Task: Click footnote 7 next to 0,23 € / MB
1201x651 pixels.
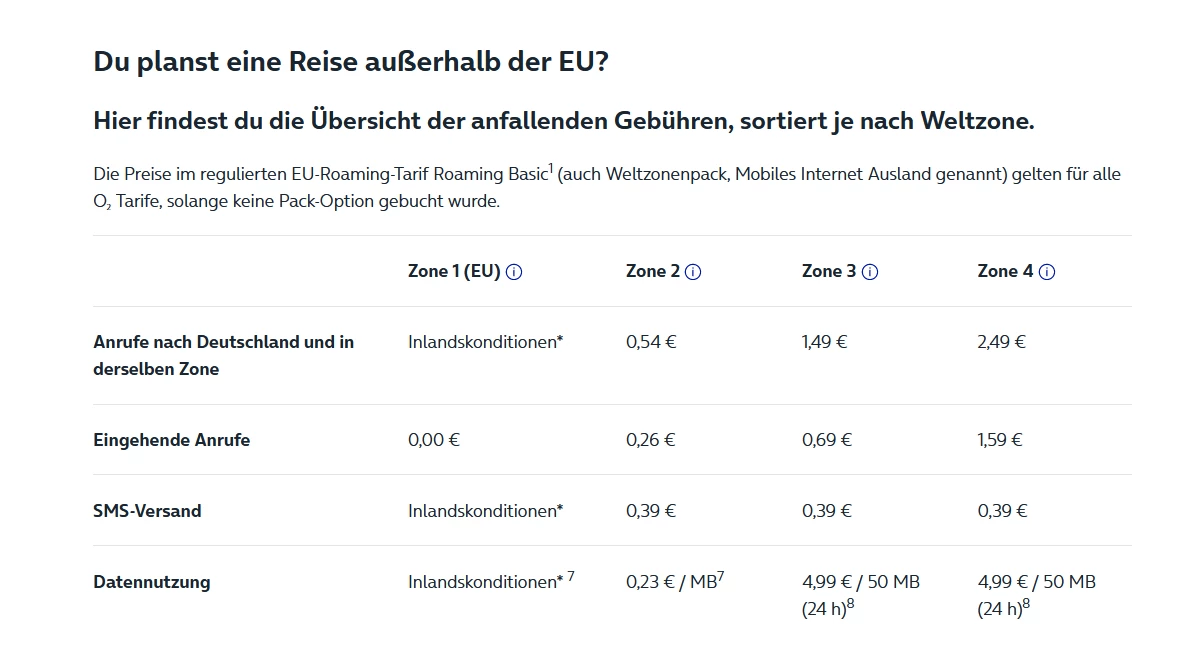Action: pyautogui.click(x=720, y=575)
